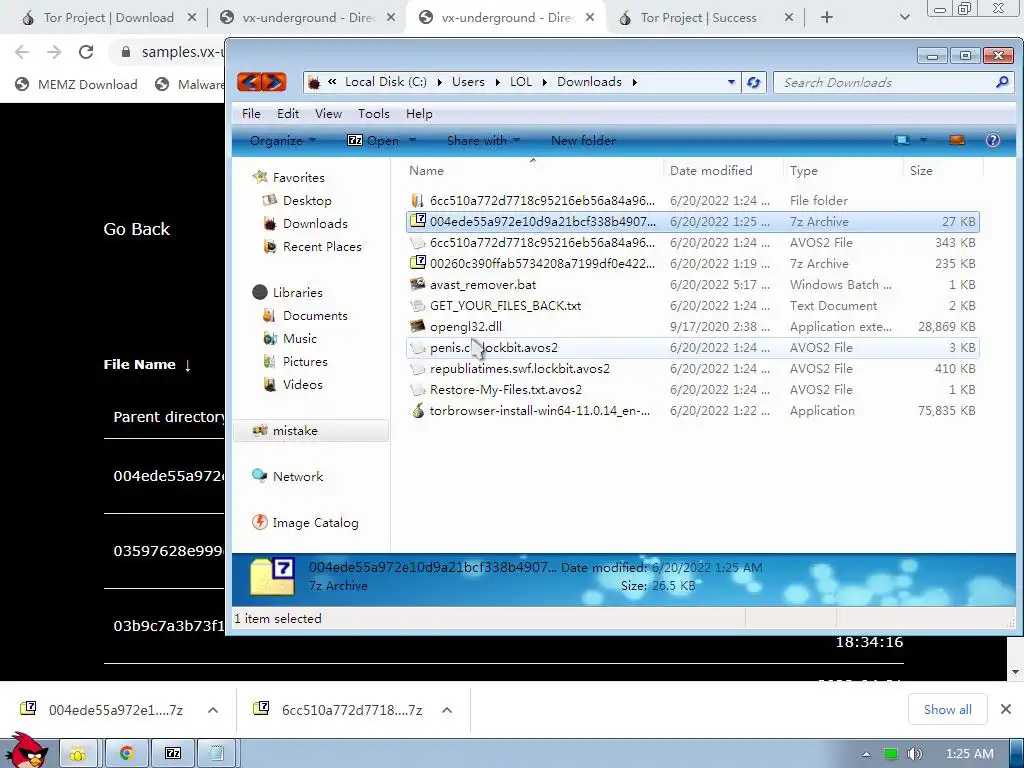Show hidden tray icons arrow
Screen dimensions: 1024x768
pyautogui.click(x=866, y=754)
